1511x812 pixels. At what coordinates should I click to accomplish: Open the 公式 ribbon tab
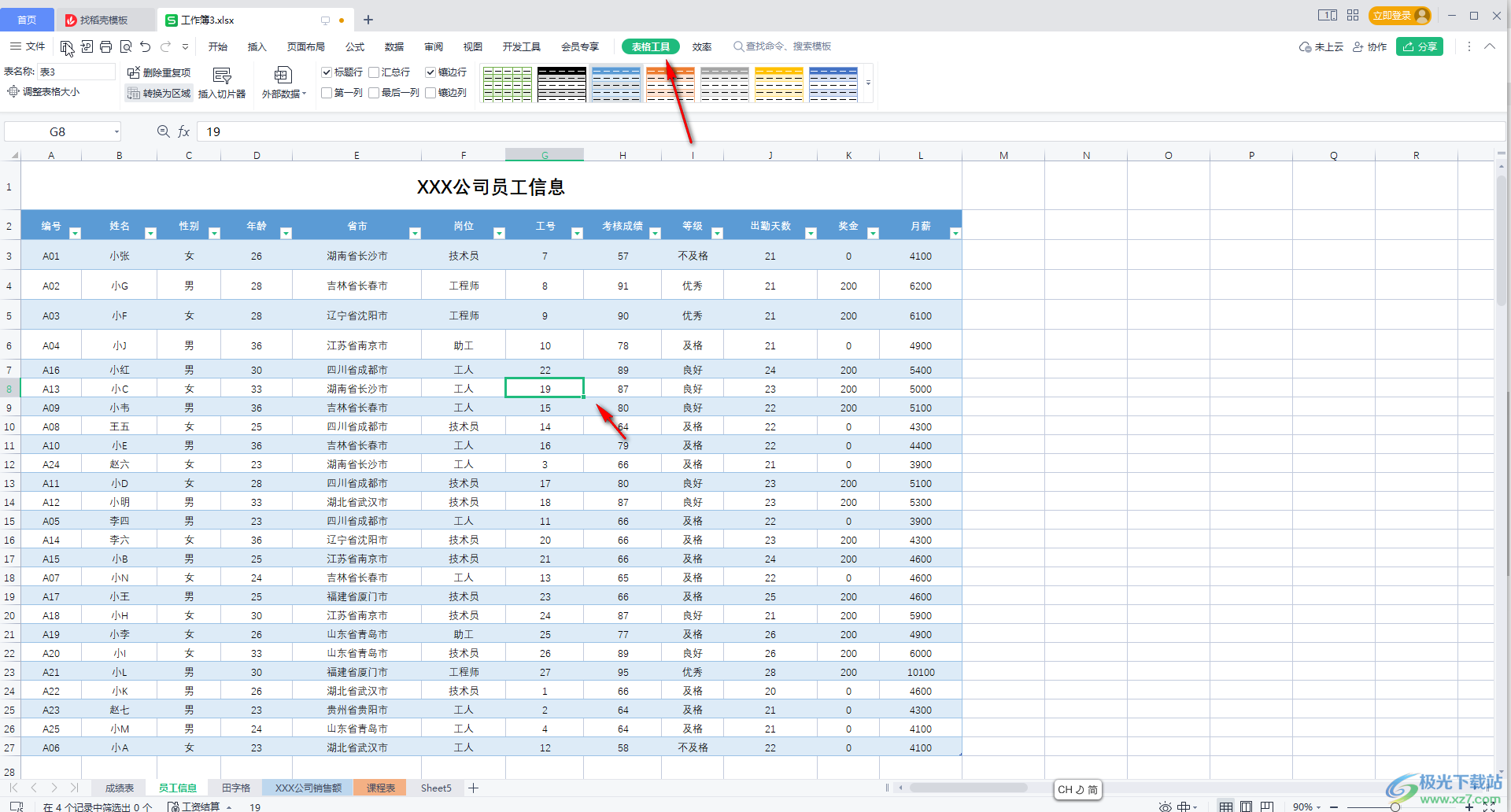coord(355,46)
